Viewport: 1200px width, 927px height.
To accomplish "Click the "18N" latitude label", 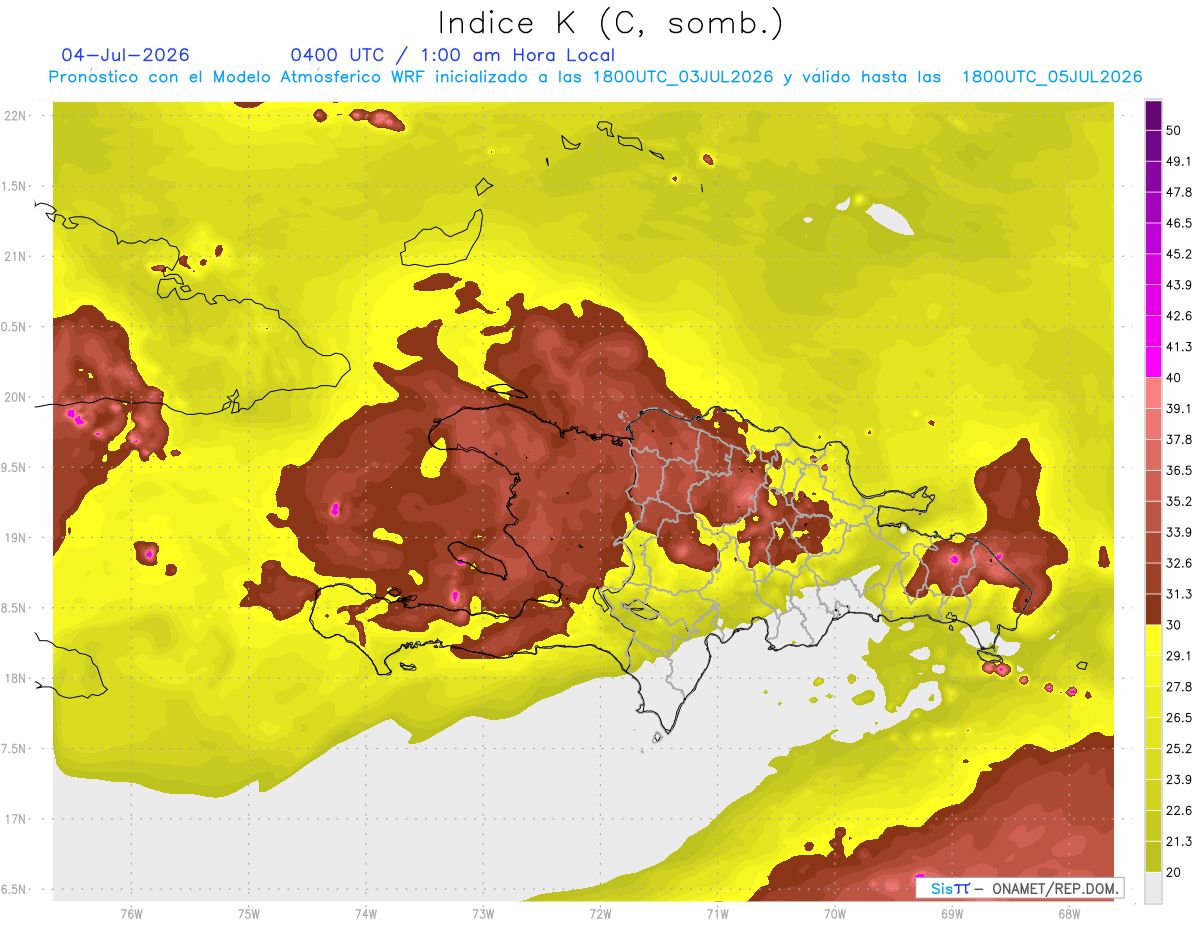I will coord(15,678).
